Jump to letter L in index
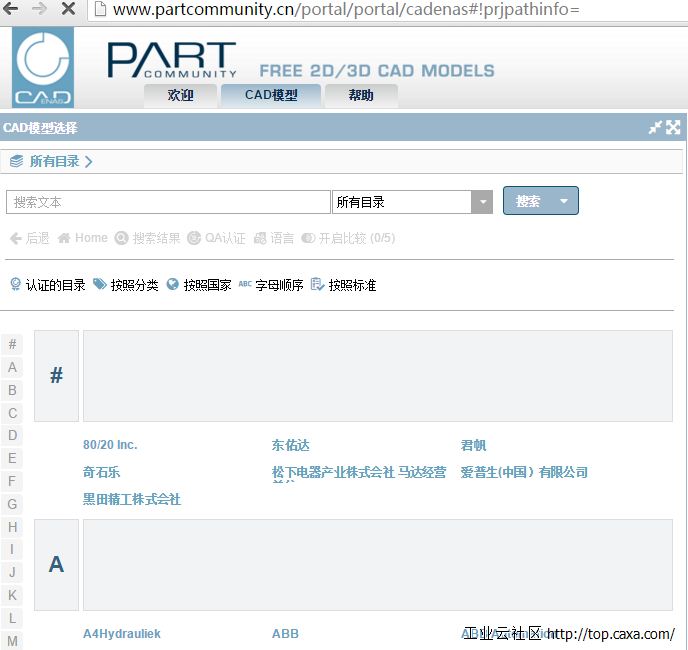Screen dimensions: 688x650 (x=12, y=618)
